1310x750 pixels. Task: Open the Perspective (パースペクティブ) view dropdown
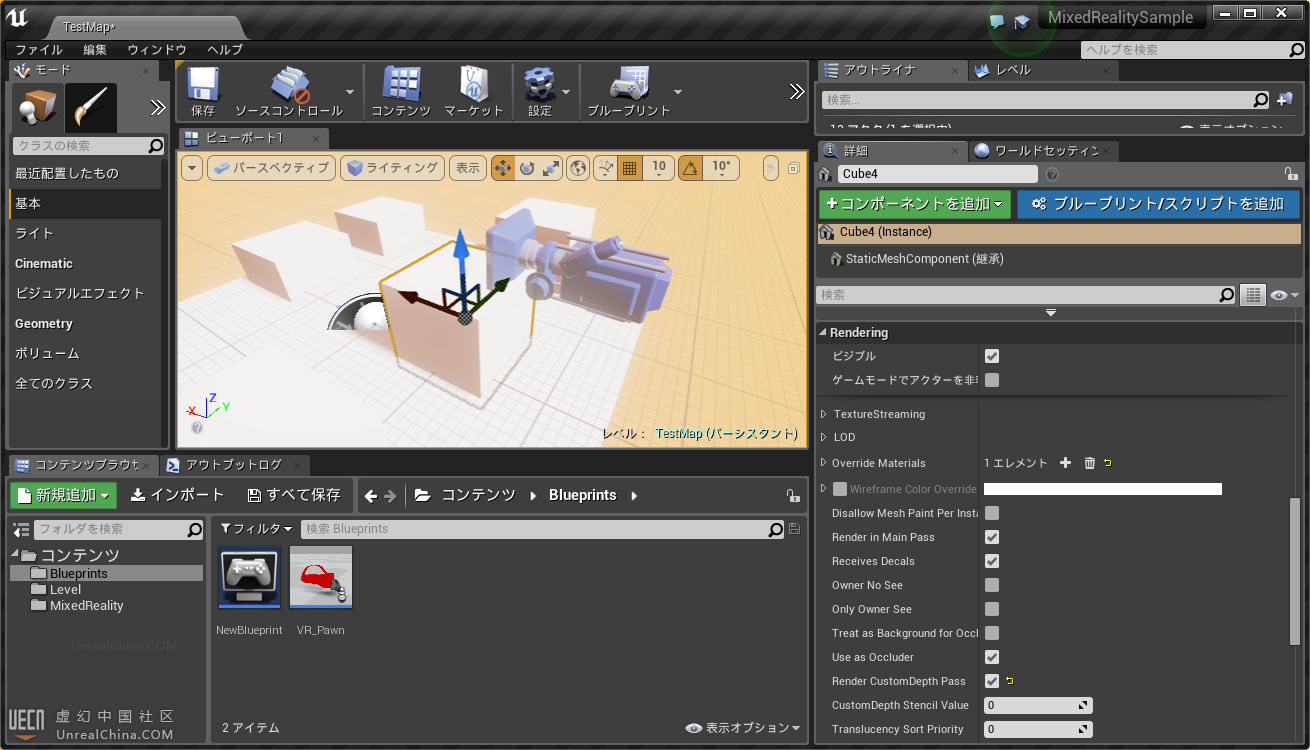click(271, 168)
